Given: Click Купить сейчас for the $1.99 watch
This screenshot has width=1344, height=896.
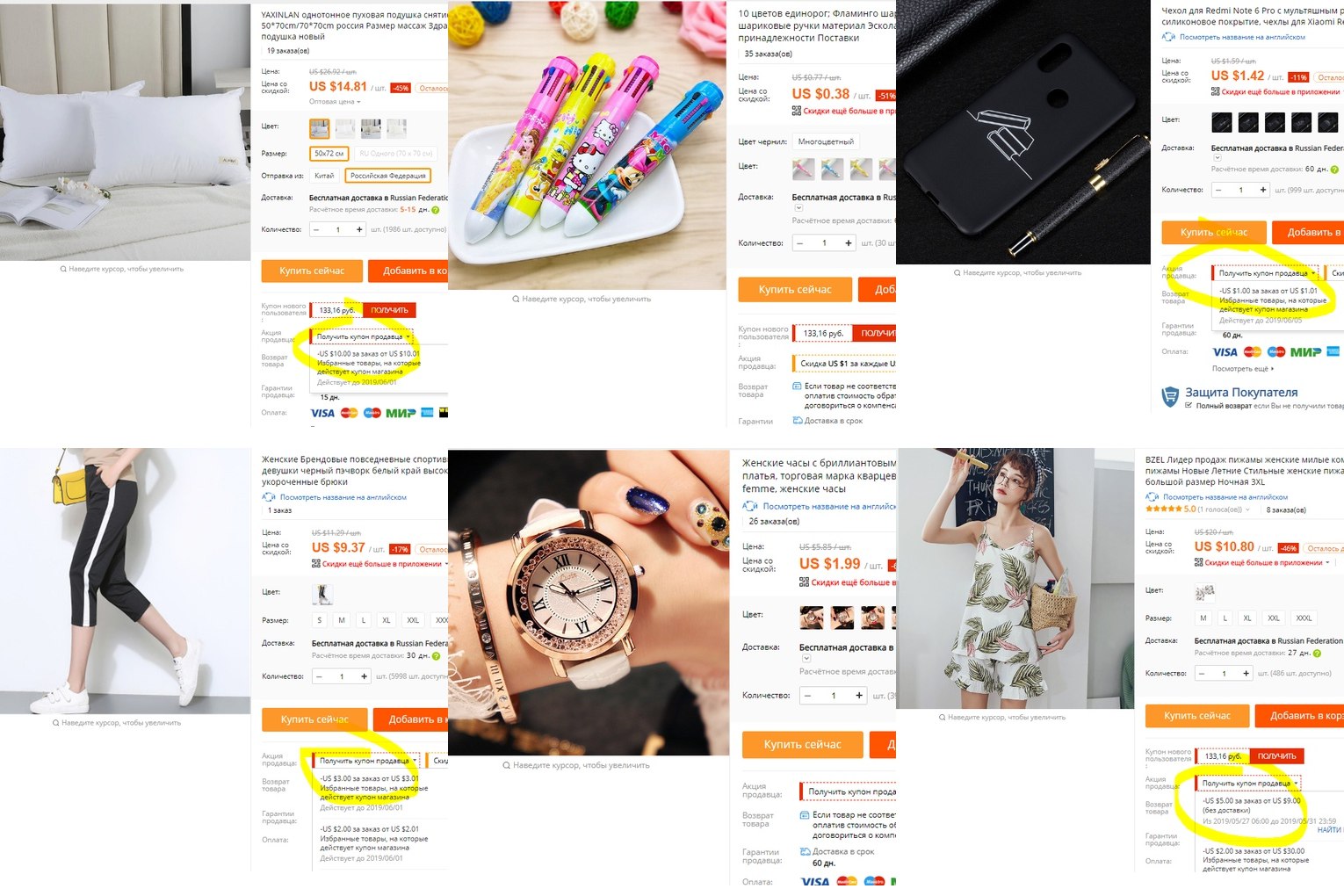Looking at the screenshot, I should [x=802, y=744].
